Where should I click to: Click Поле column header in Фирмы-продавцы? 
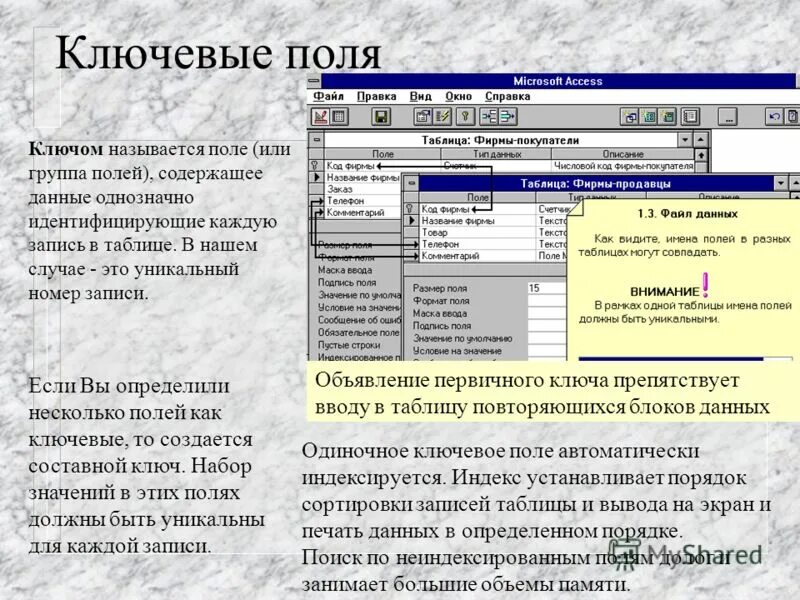coord(478,197)
